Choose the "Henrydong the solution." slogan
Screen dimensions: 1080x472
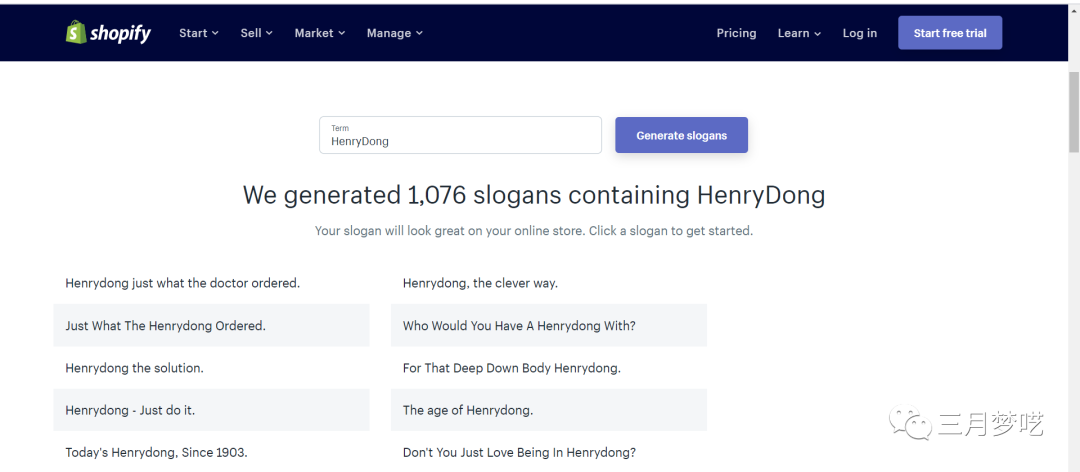coord(134,368)
